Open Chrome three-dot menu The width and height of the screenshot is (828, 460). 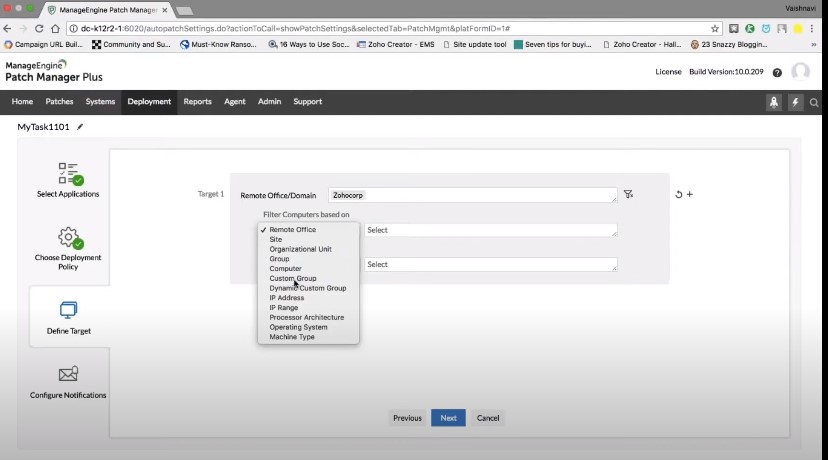coord(812,29)
